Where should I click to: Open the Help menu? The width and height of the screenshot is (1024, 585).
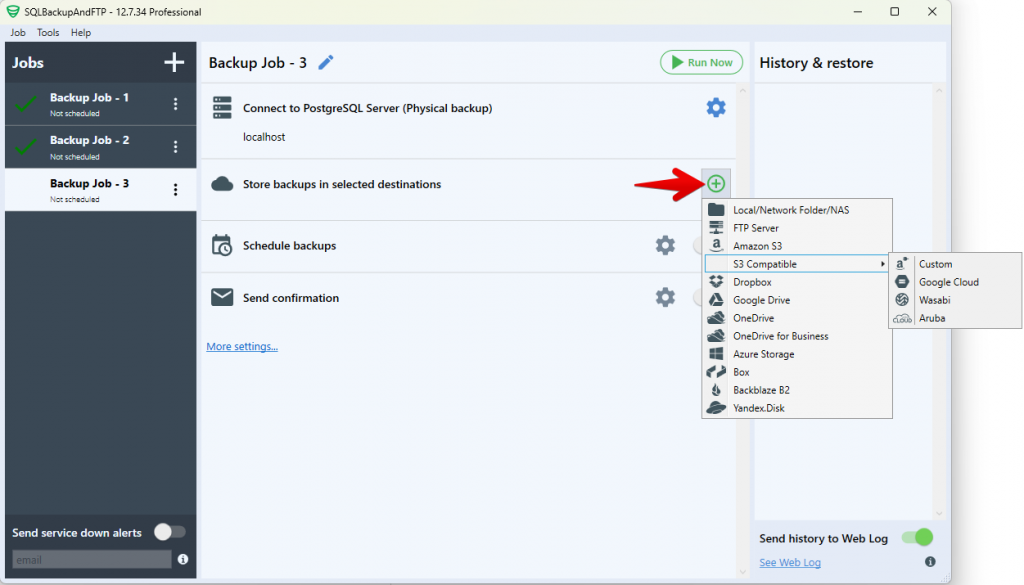coord(81,33)
